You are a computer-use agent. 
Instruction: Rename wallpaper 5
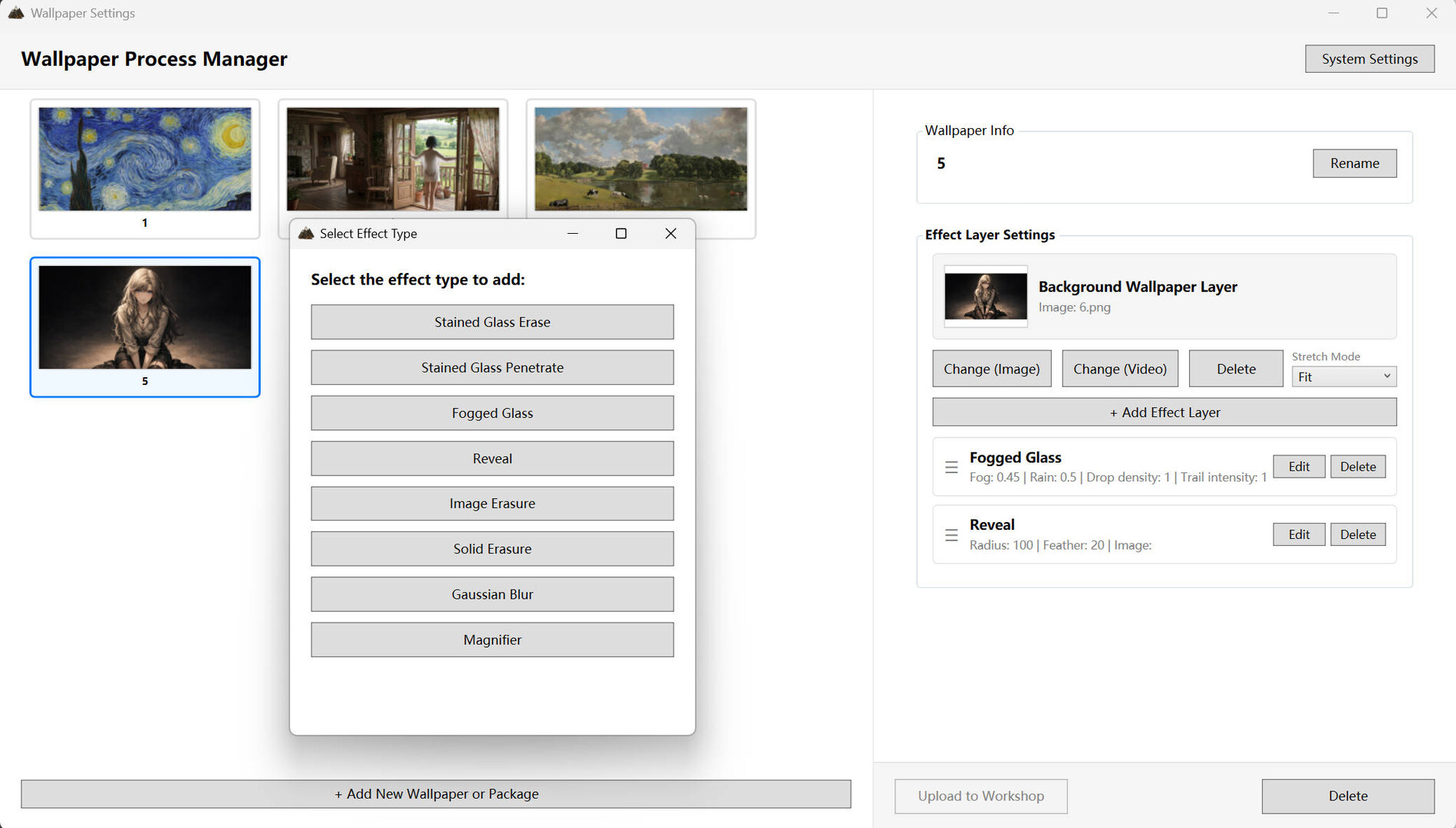click(1354, 163)
